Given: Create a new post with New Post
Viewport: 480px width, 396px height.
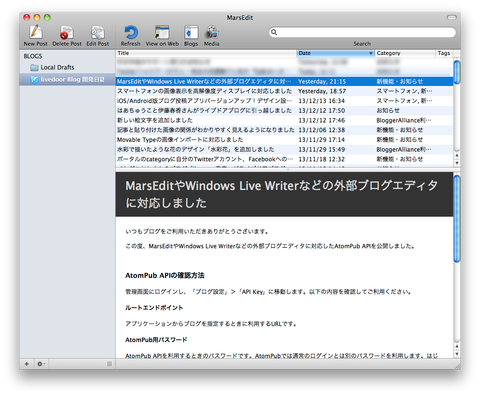Looking at the screenshot, I should [35, 35].
